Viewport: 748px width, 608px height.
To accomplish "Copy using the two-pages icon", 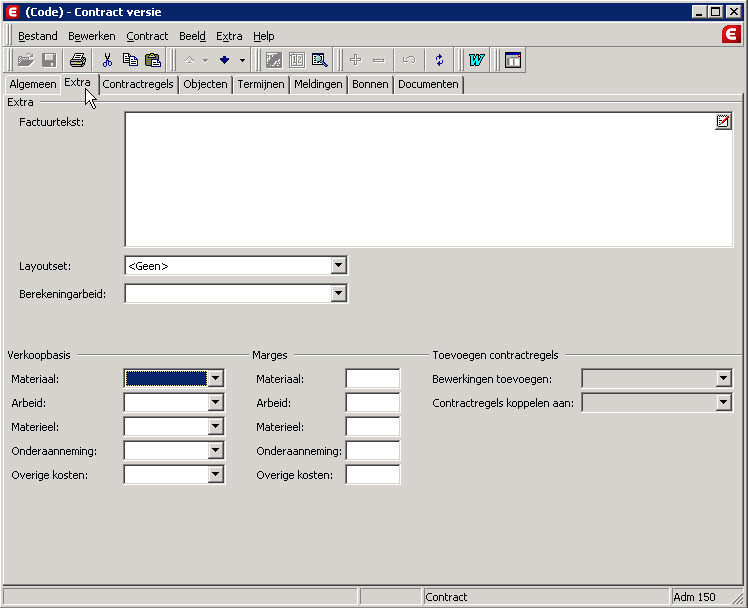I will coord(130,60).
